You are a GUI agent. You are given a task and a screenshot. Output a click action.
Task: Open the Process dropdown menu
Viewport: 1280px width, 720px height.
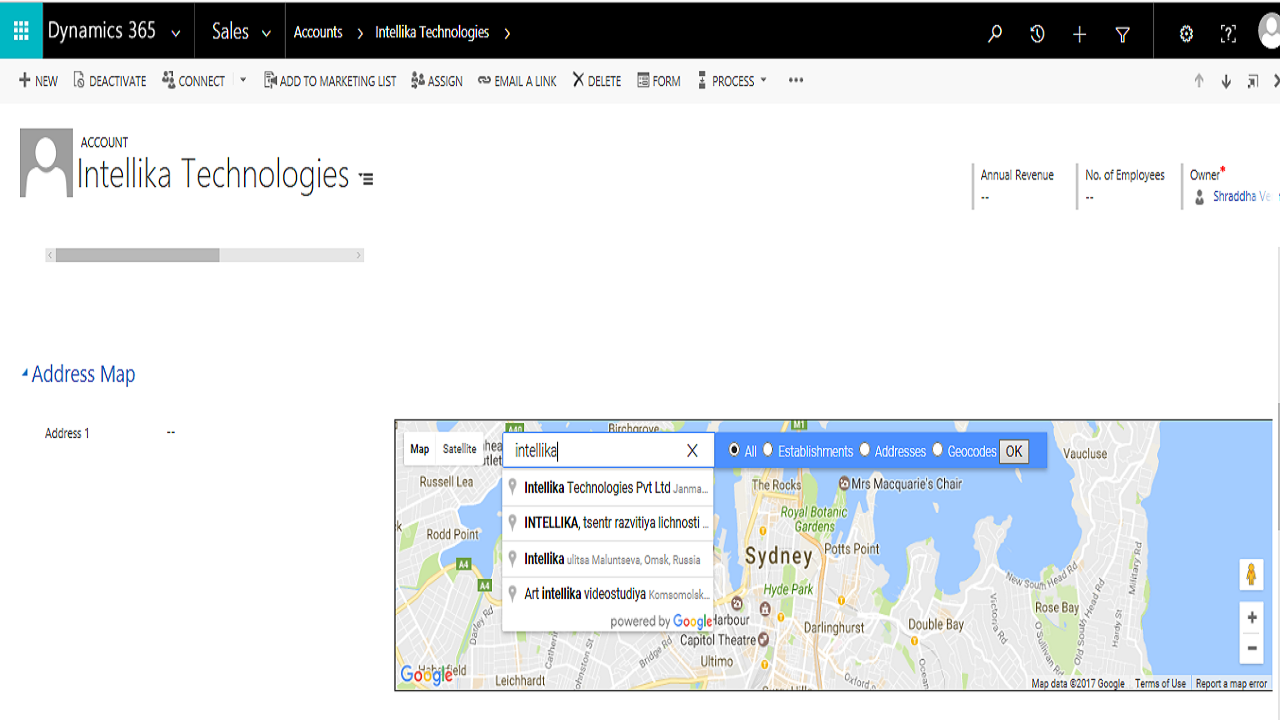tap(733, 81)
